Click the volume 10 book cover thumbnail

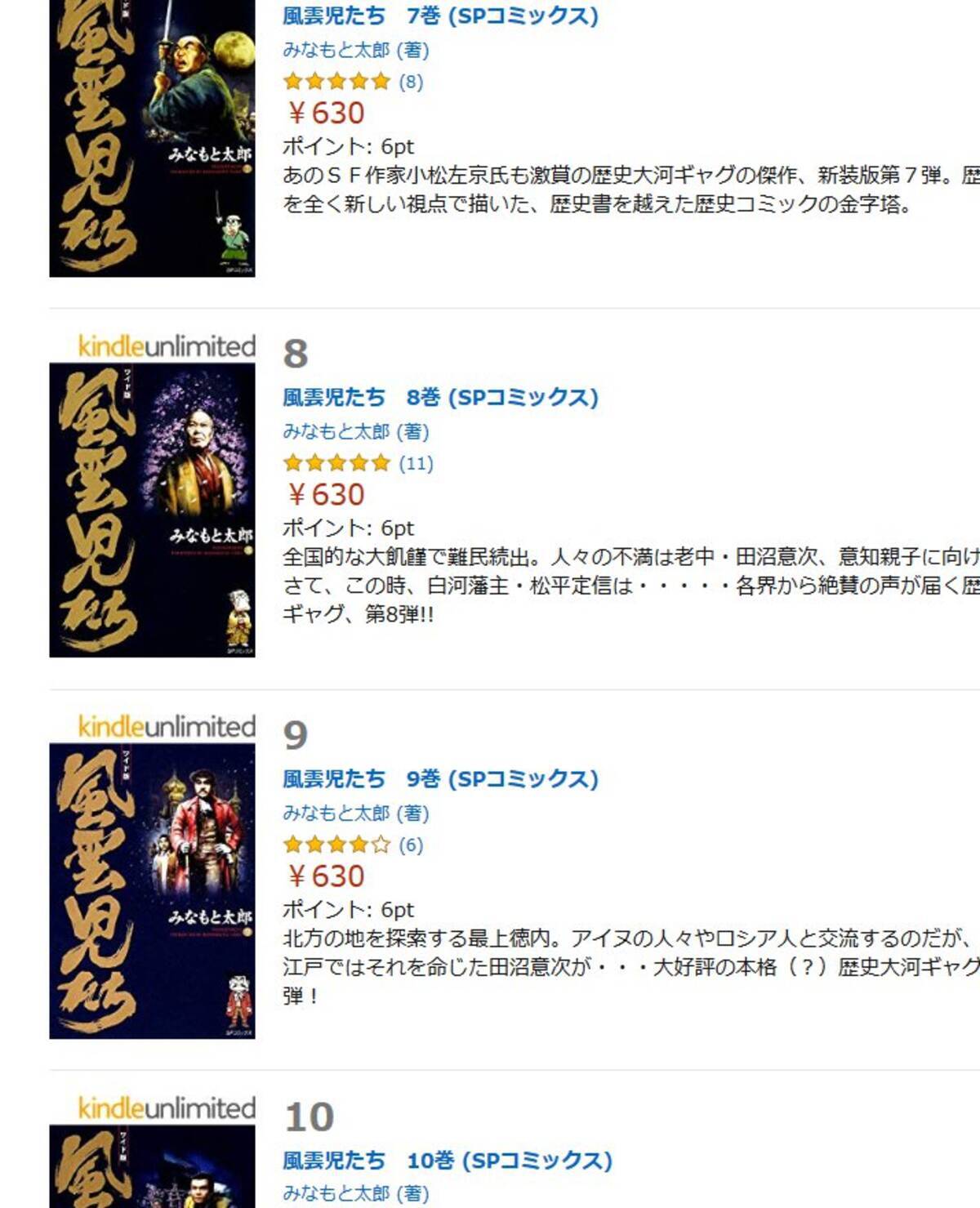[152, 1166]
